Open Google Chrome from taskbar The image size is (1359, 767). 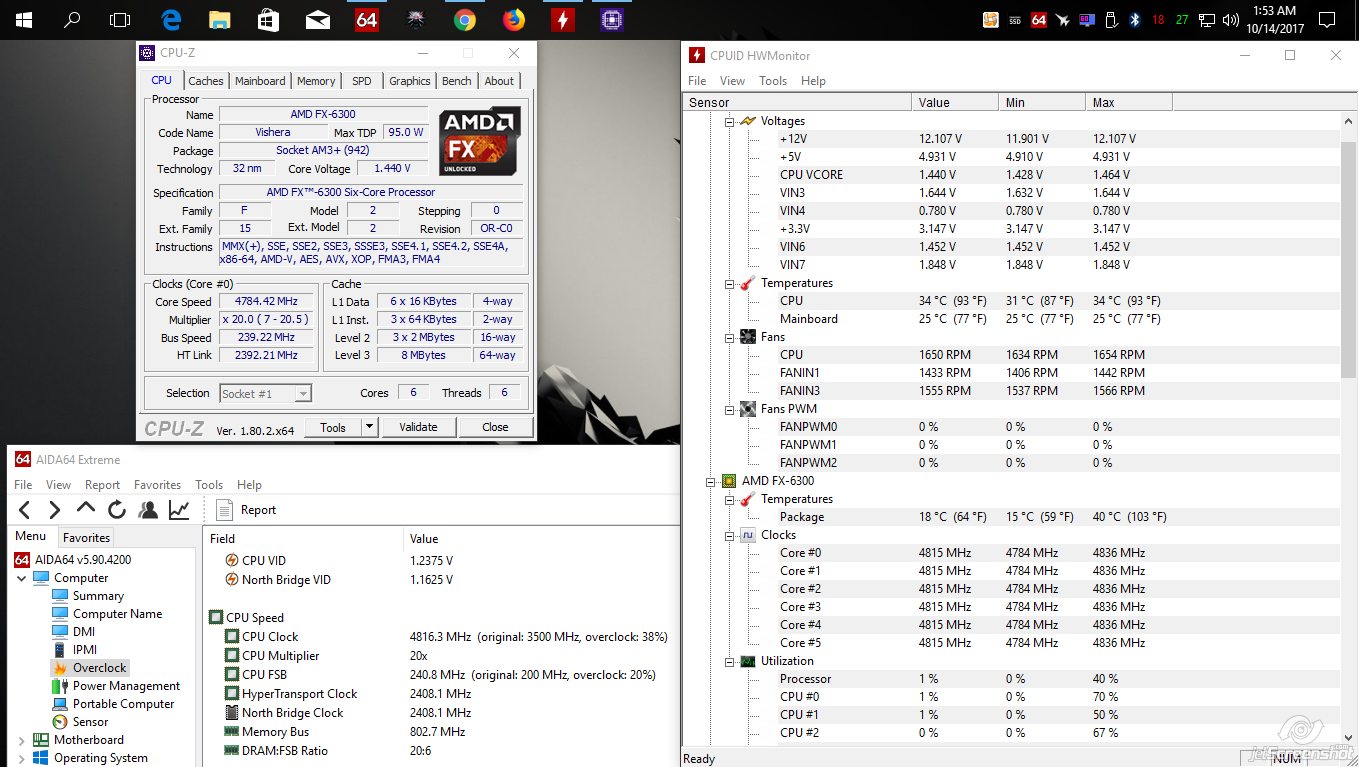point(464,20)
